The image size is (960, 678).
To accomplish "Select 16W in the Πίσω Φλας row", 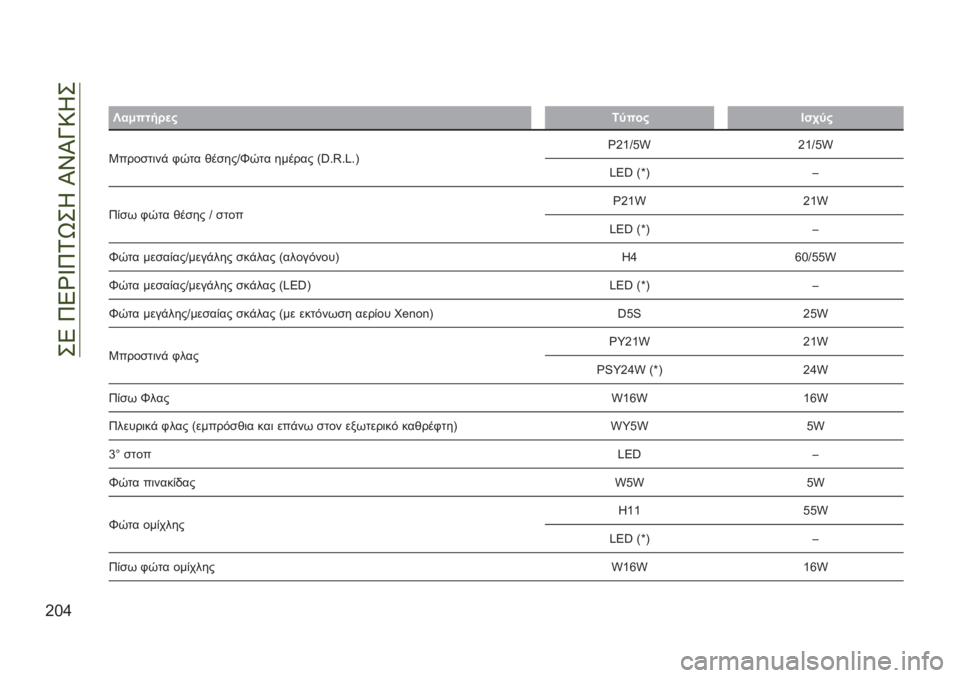I will pos(816,398).
